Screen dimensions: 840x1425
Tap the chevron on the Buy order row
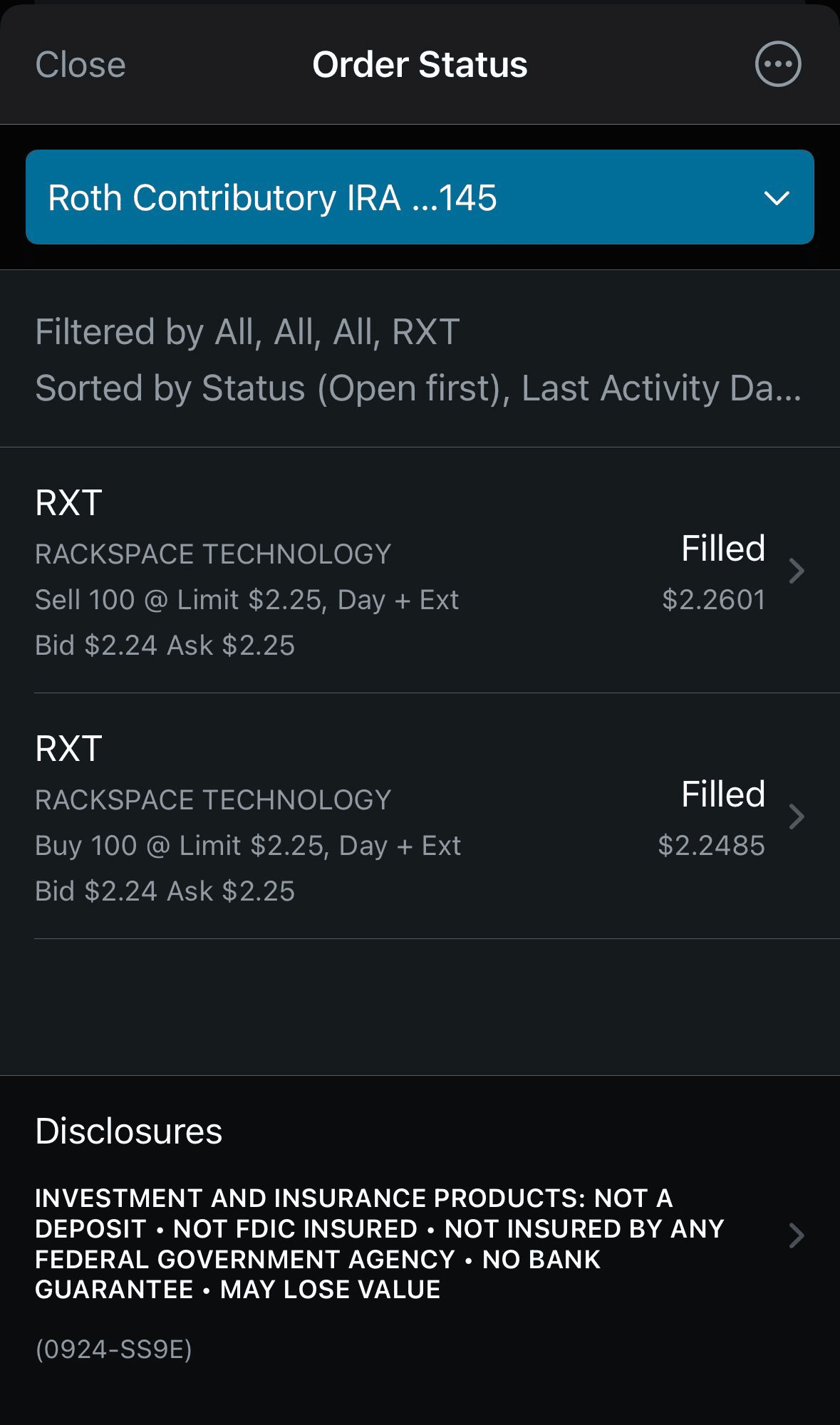pos(797,817)
